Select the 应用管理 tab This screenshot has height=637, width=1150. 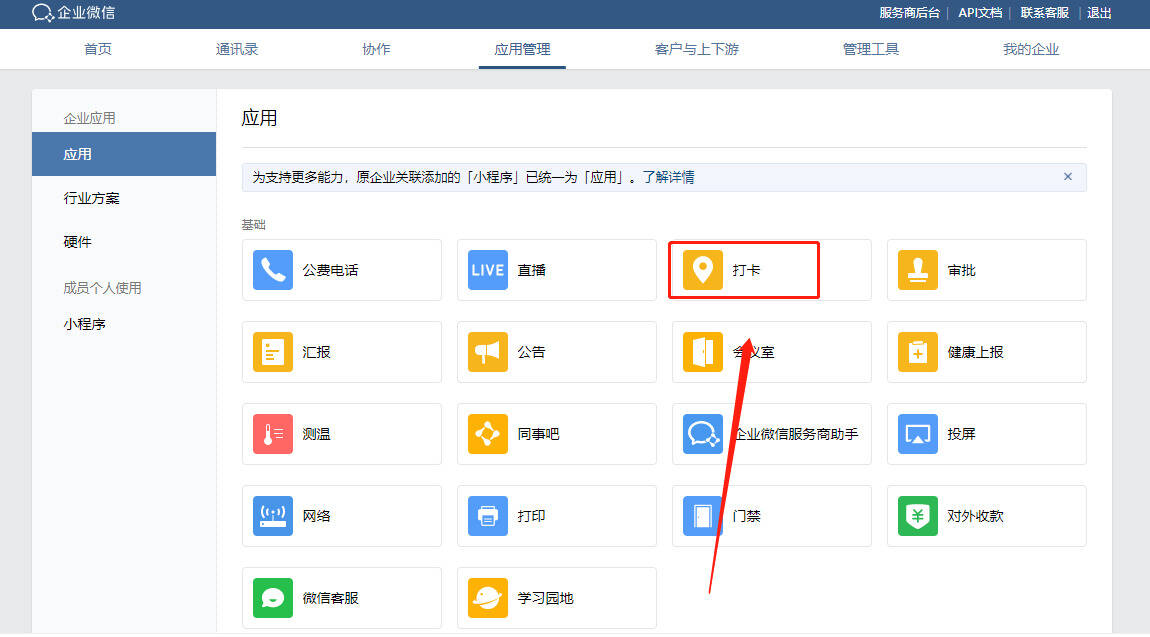coord(522,49)
